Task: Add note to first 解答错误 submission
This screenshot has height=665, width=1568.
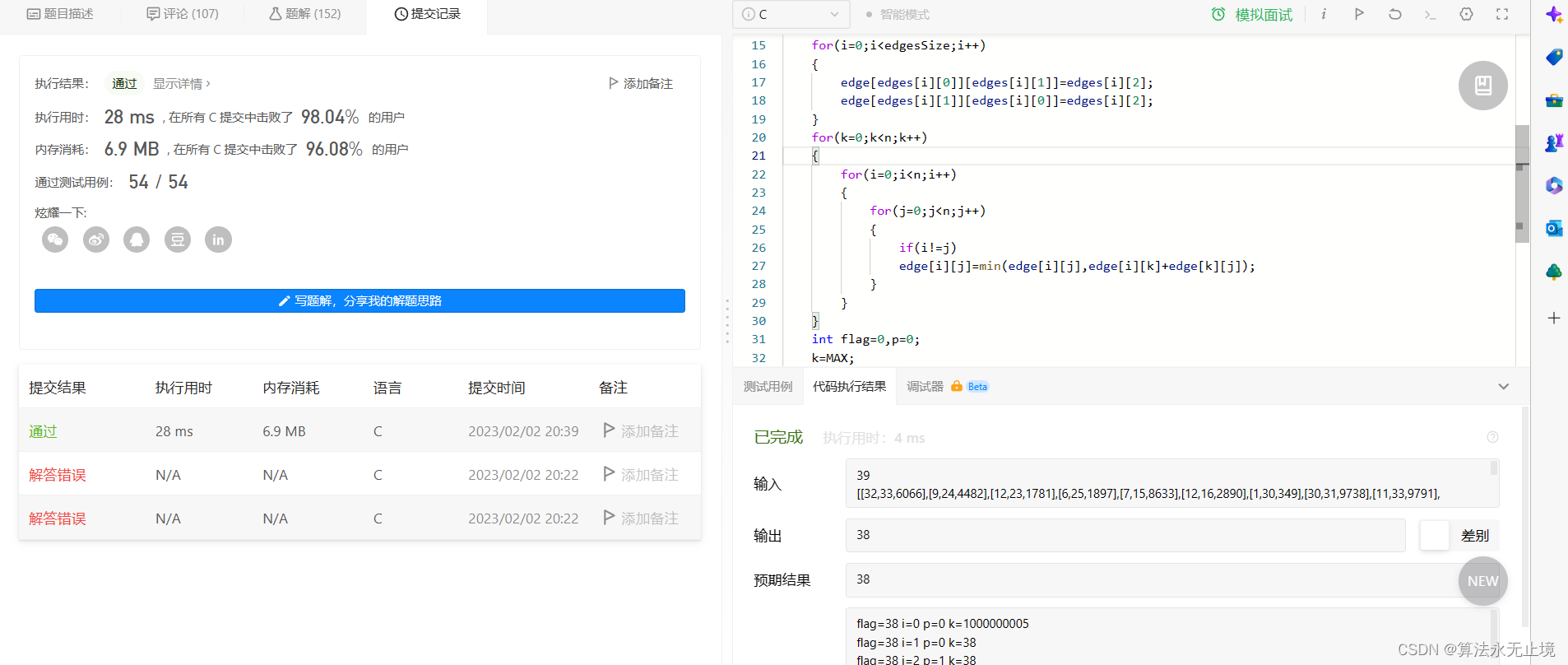Action: pos(641,475)
